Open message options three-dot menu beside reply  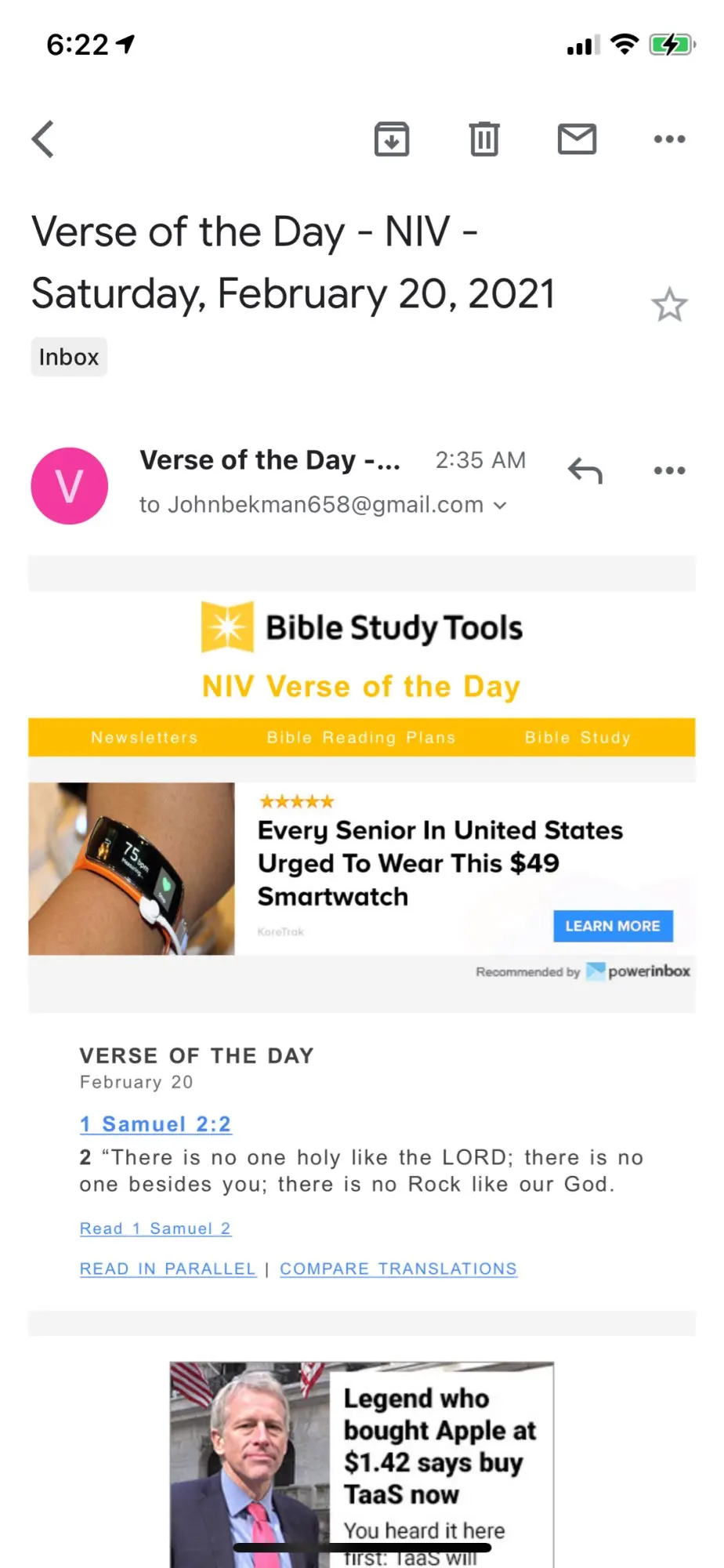point(670,470)
